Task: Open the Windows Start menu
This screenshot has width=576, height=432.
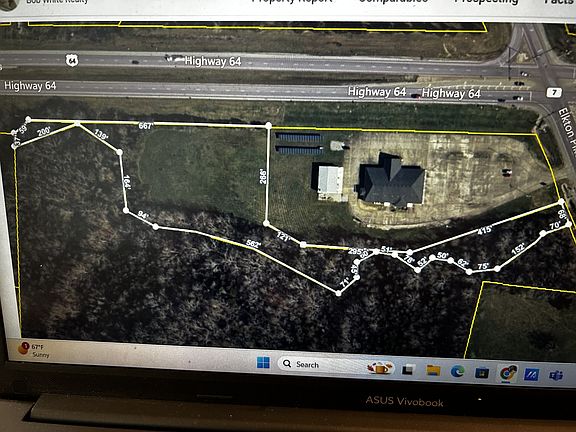Action: click(x=263, y=362)
